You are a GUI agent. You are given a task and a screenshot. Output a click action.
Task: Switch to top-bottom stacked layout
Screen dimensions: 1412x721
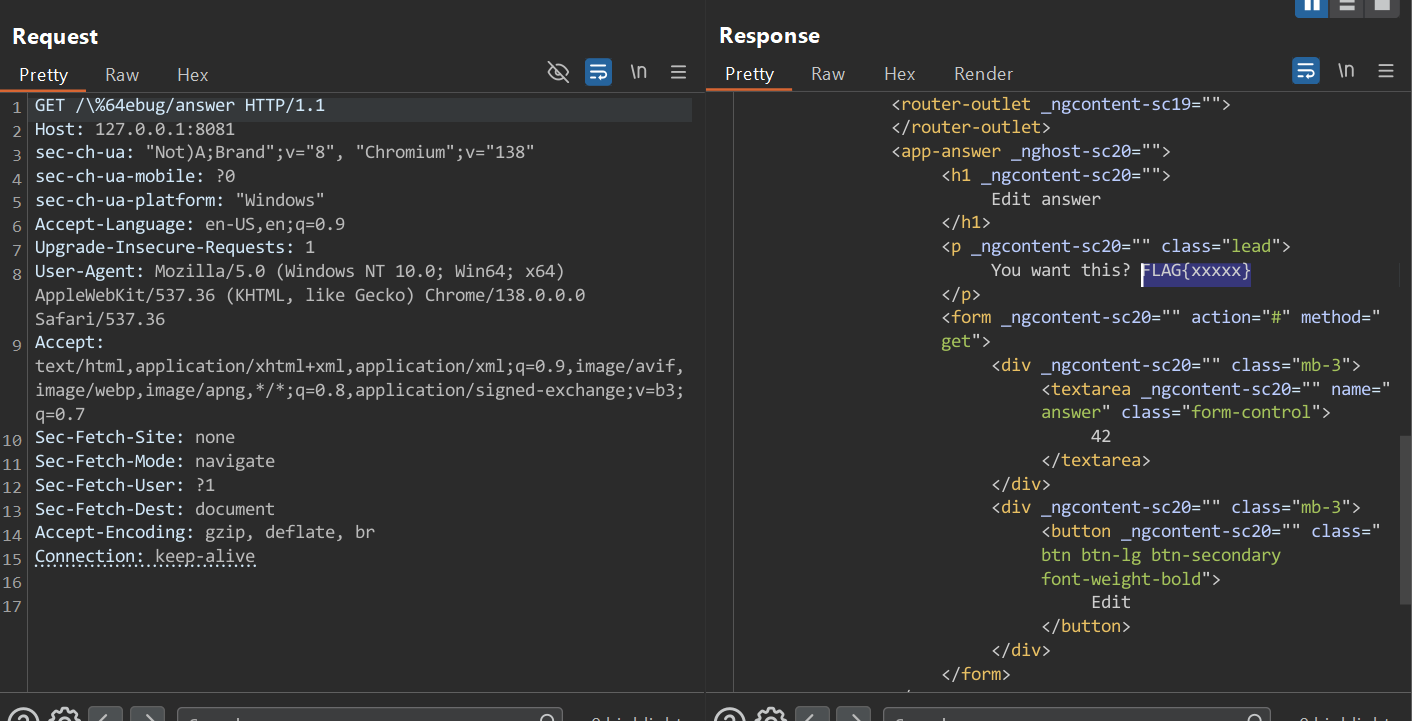[1346, 5]
